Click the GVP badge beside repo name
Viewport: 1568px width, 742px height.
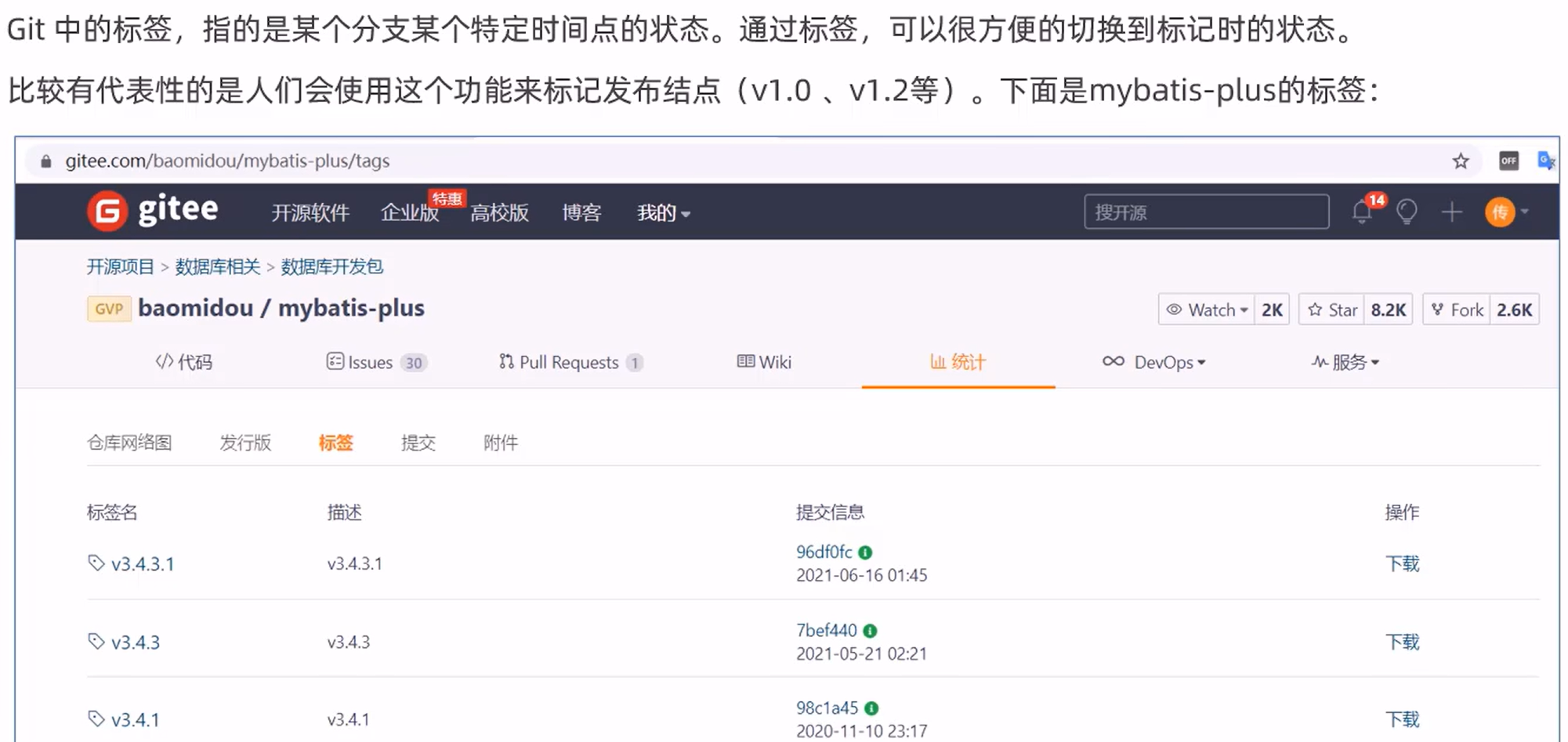click(109, 309)
